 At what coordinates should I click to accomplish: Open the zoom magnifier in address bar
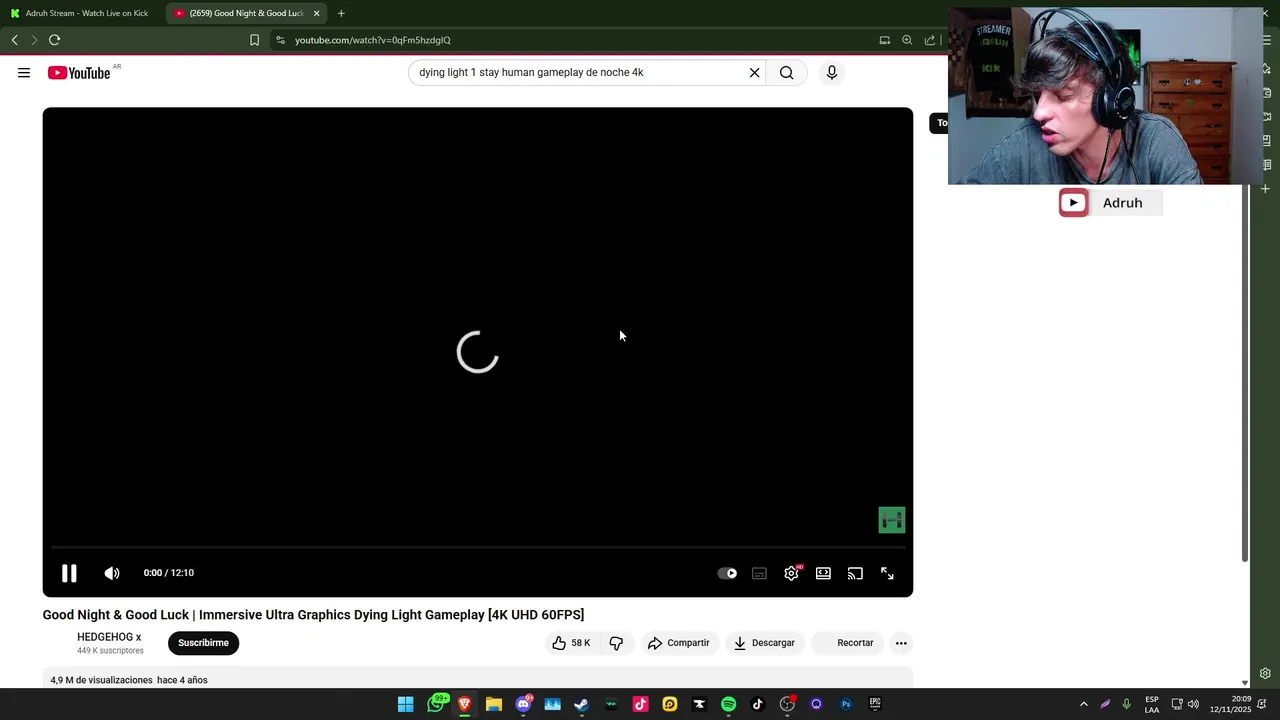(x=907, y=40)
